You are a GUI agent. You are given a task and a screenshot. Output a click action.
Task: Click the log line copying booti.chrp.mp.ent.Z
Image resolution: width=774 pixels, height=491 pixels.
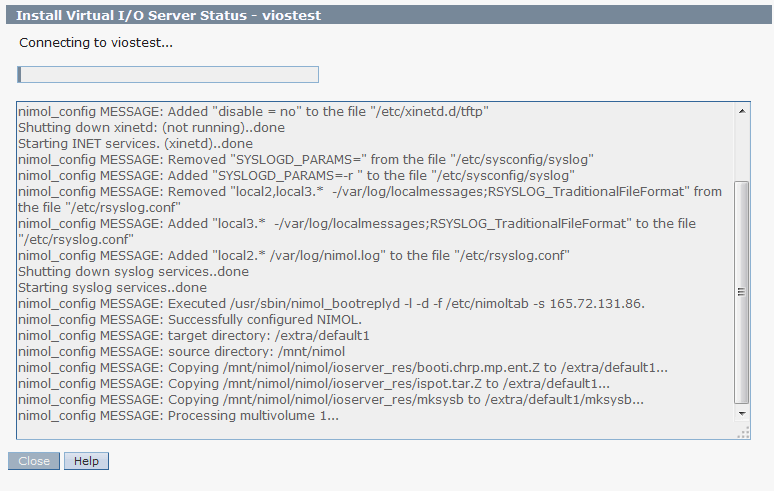point(343,367)
